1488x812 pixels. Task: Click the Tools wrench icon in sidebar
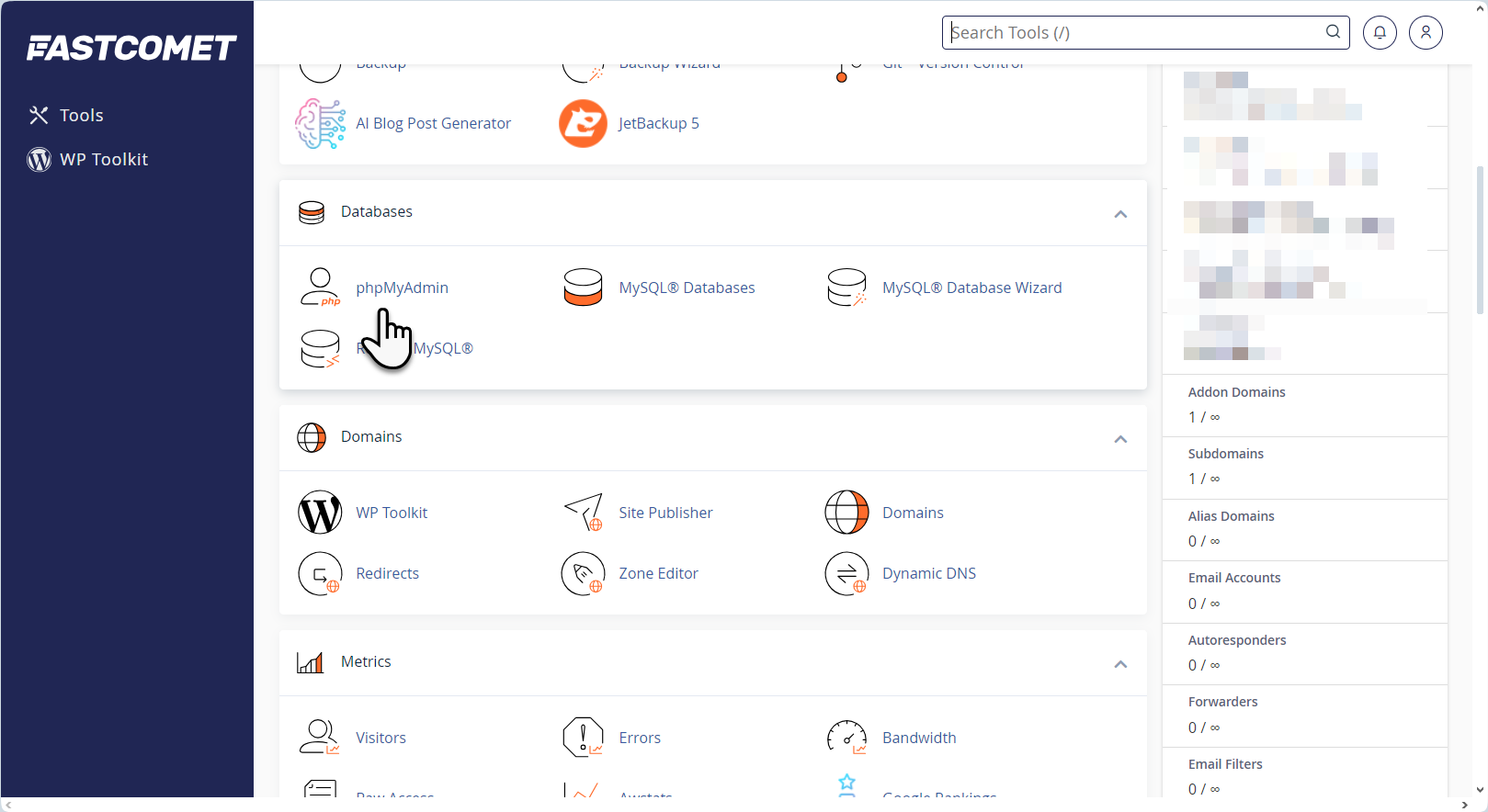coord(39,115)
